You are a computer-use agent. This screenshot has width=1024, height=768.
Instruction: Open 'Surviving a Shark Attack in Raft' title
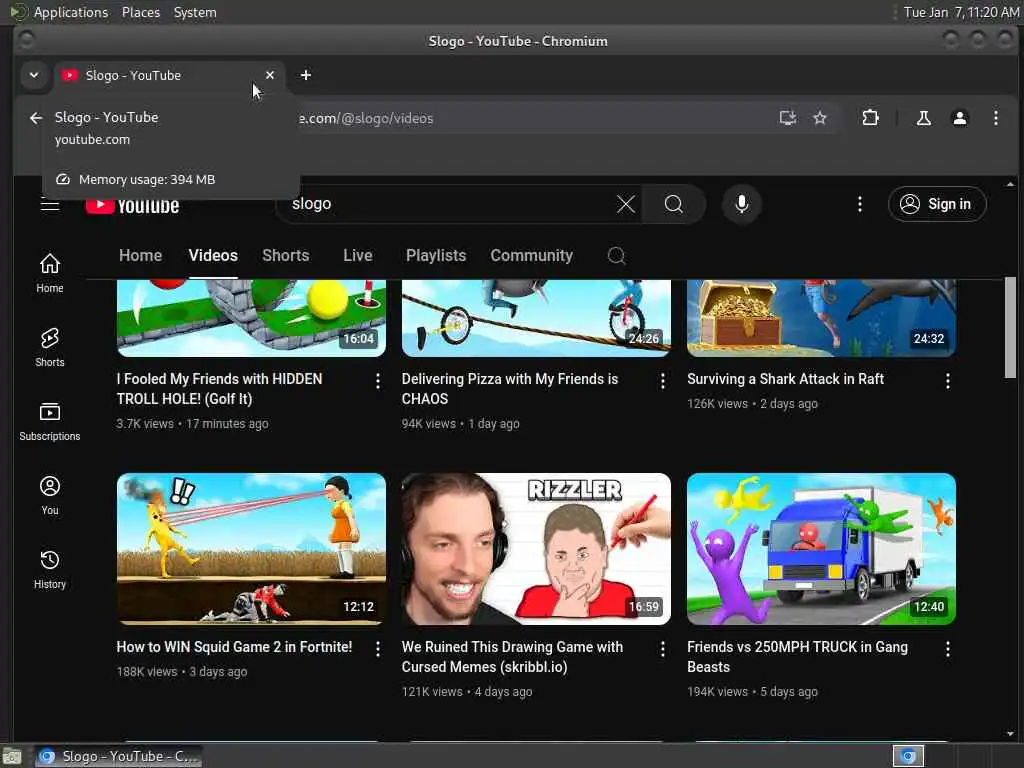[785, 379]
